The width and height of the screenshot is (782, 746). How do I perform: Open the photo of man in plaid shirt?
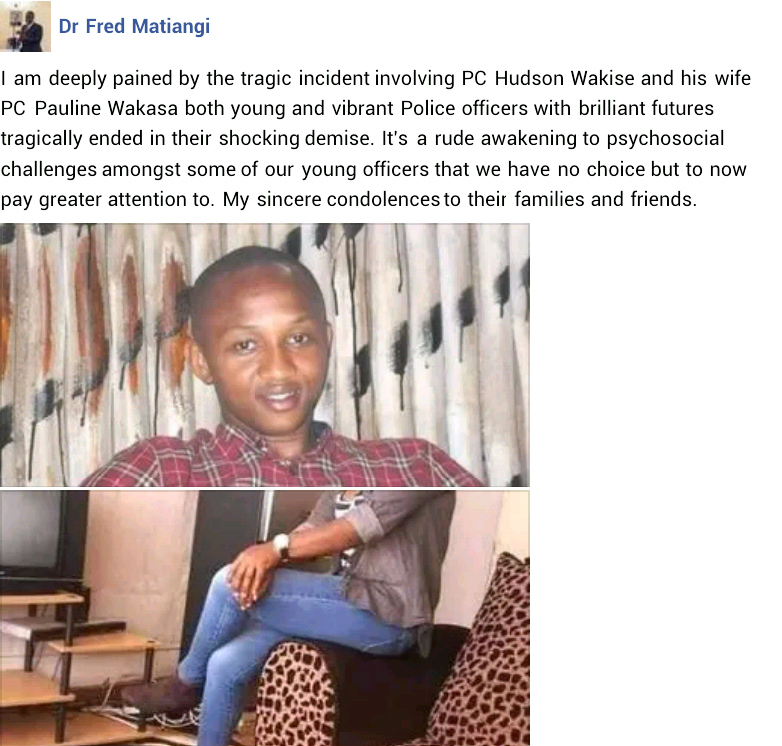pyautogui.click(x=265, y=355)
